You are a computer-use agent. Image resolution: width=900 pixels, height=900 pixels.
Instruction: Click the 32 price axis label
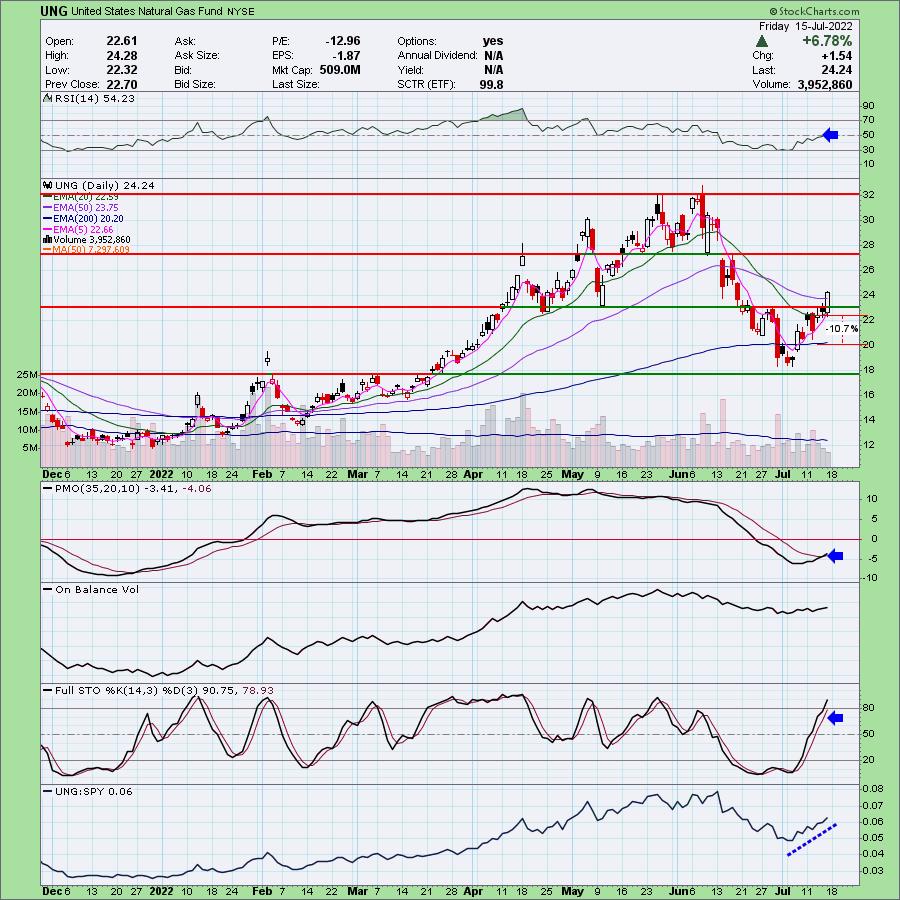tap(868, 195)
